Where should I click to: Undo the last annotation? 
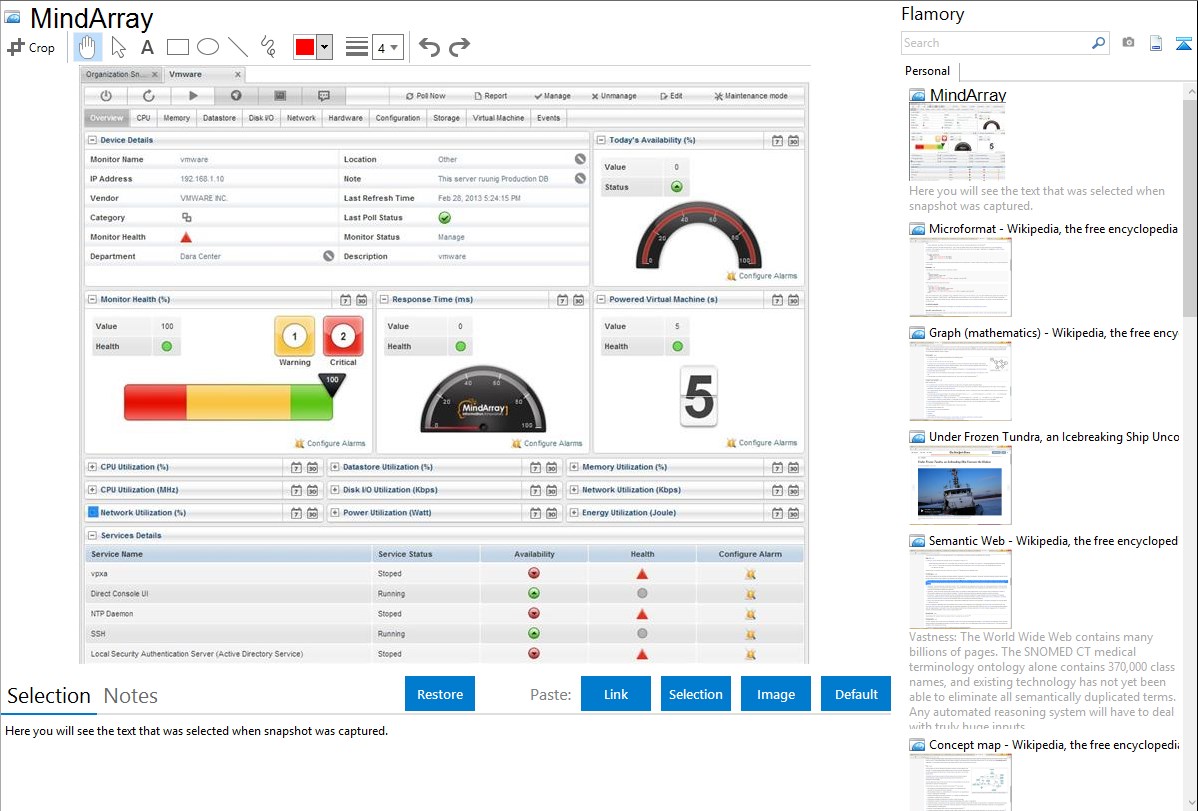[x=429, y=47]
